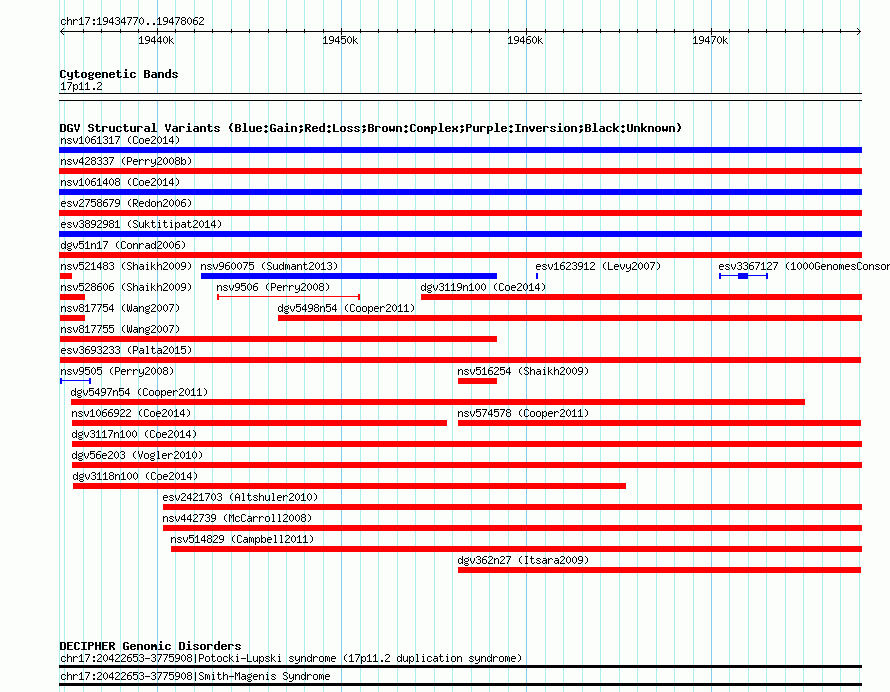This screenshot has height=692, width=890.
Task: Select esv3892981 (Suktitipat2014) label
Action: pyautogui.click(x=141, y=224)
